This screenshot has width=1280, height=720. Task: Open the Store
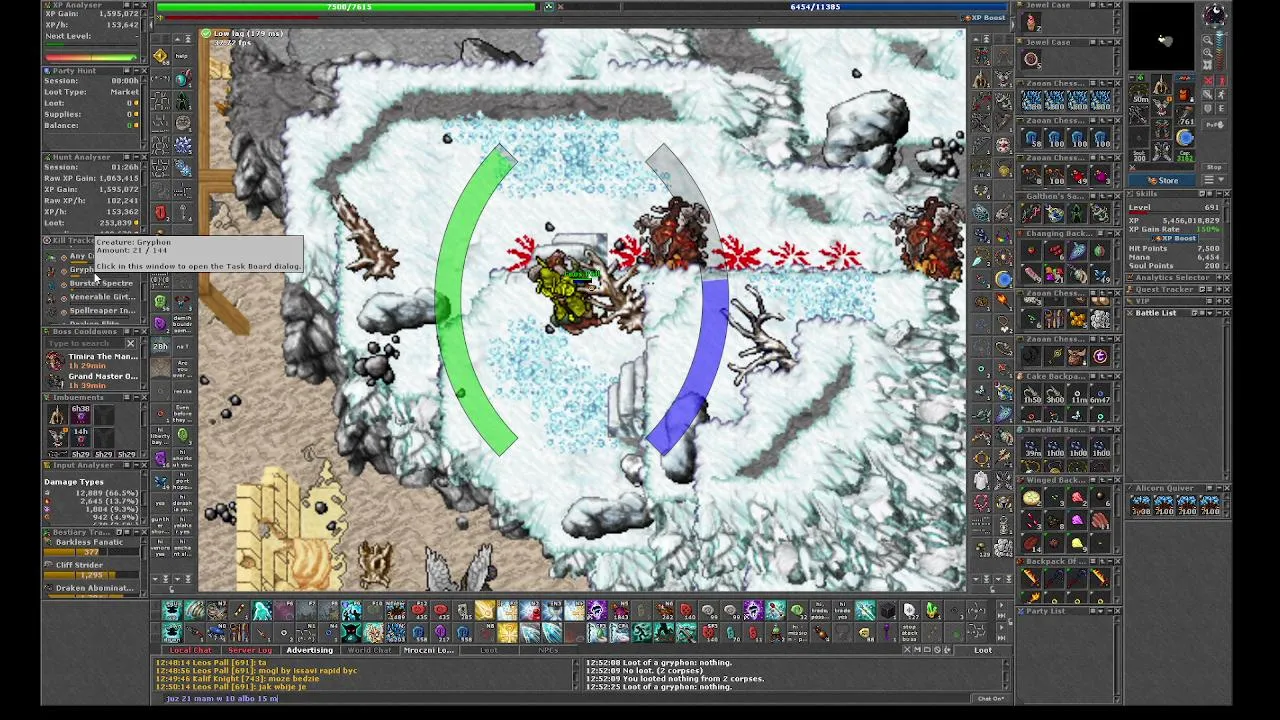click(1162, 180)
